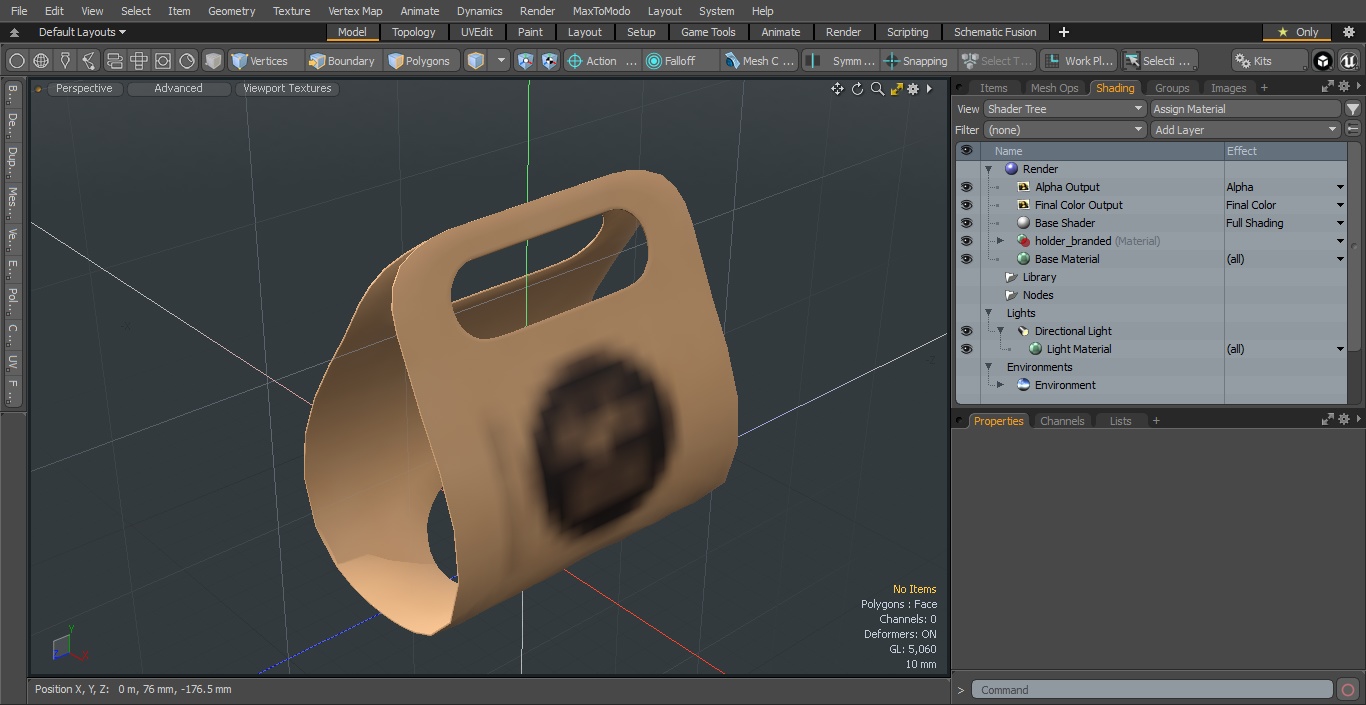
Task: Expand the holder_branded material group
Action: [1000, 241]
